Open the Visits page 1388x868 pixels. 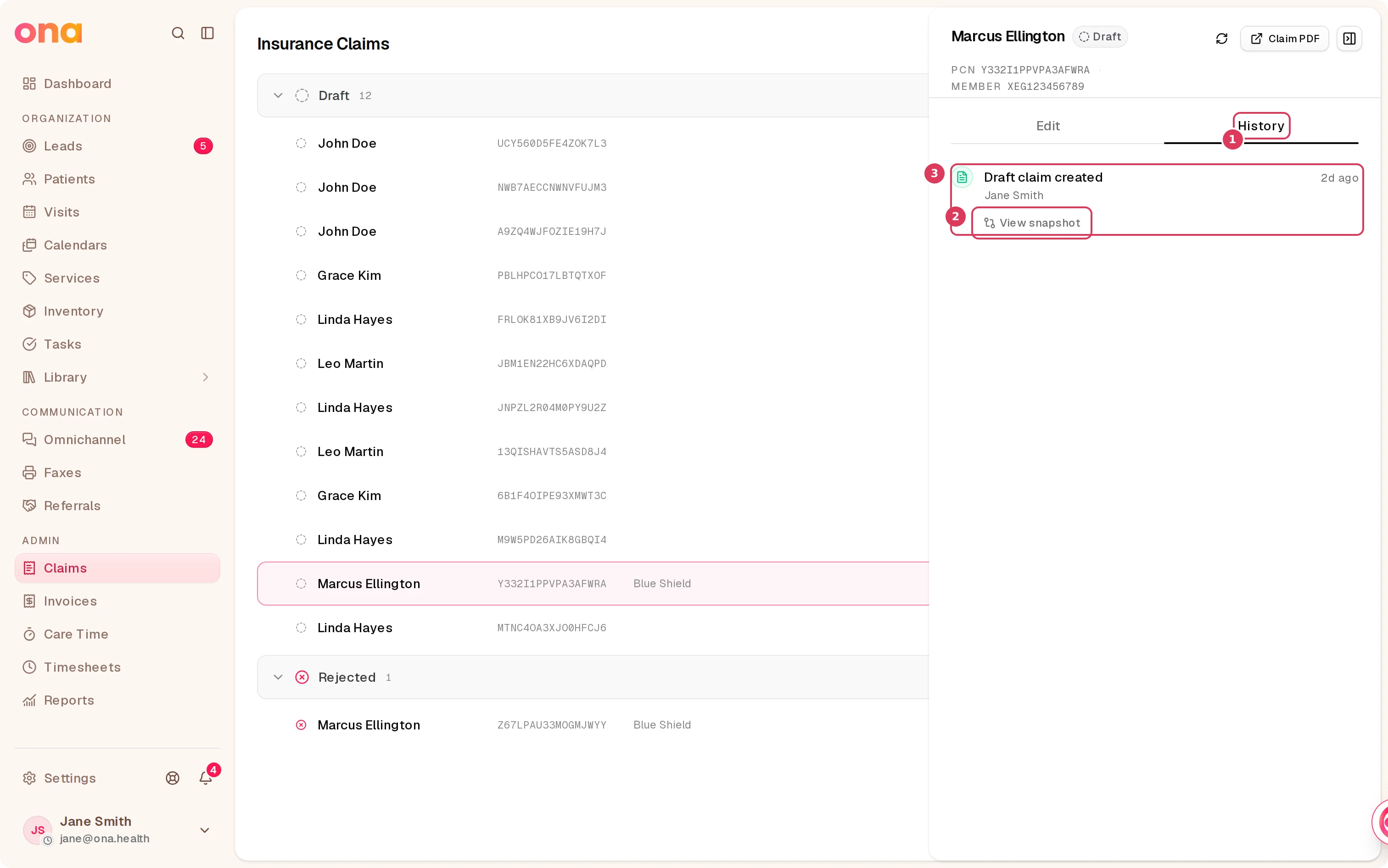point(117,212)
